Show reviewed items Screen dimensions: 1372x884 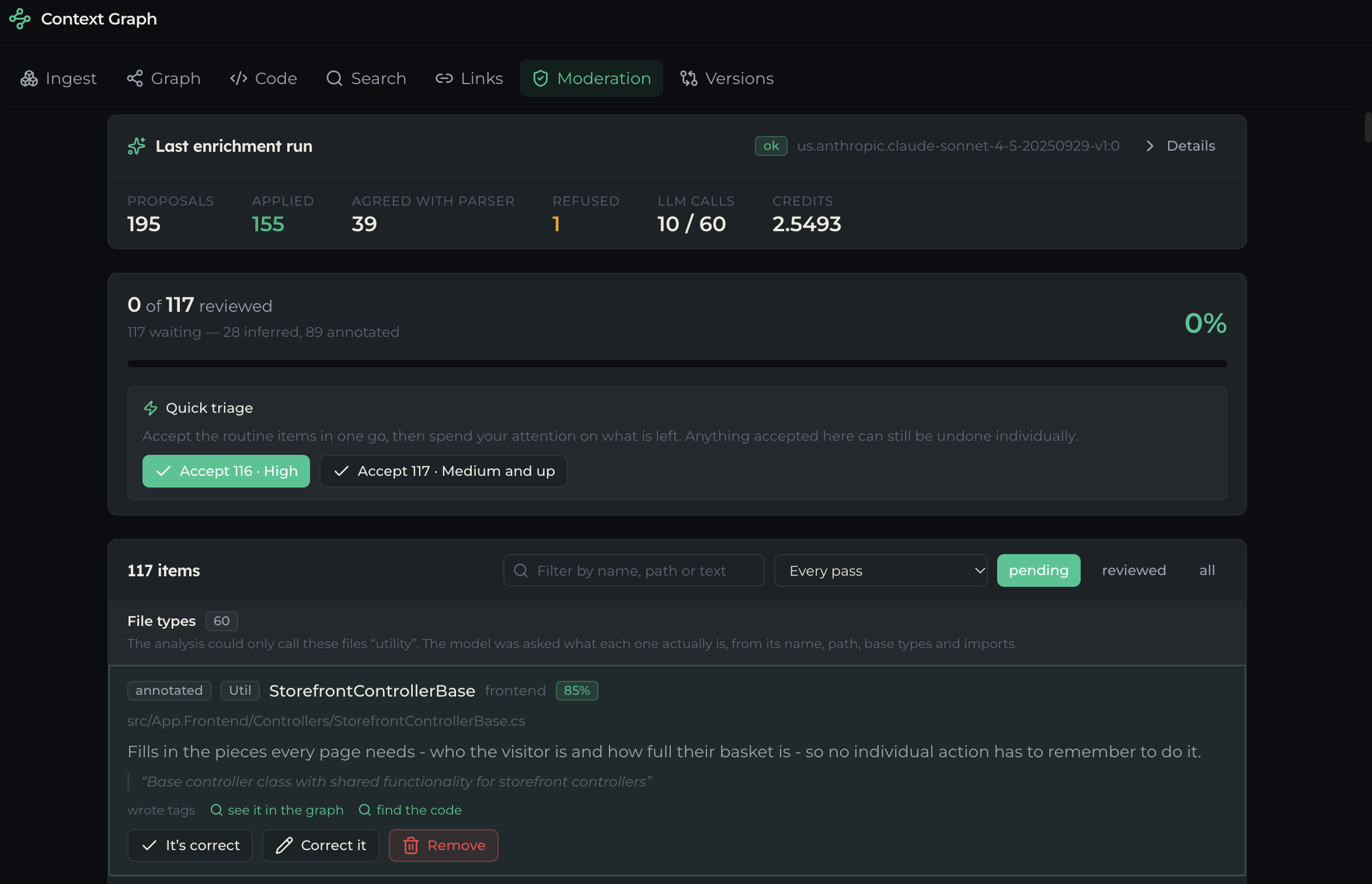[1134, 570]
